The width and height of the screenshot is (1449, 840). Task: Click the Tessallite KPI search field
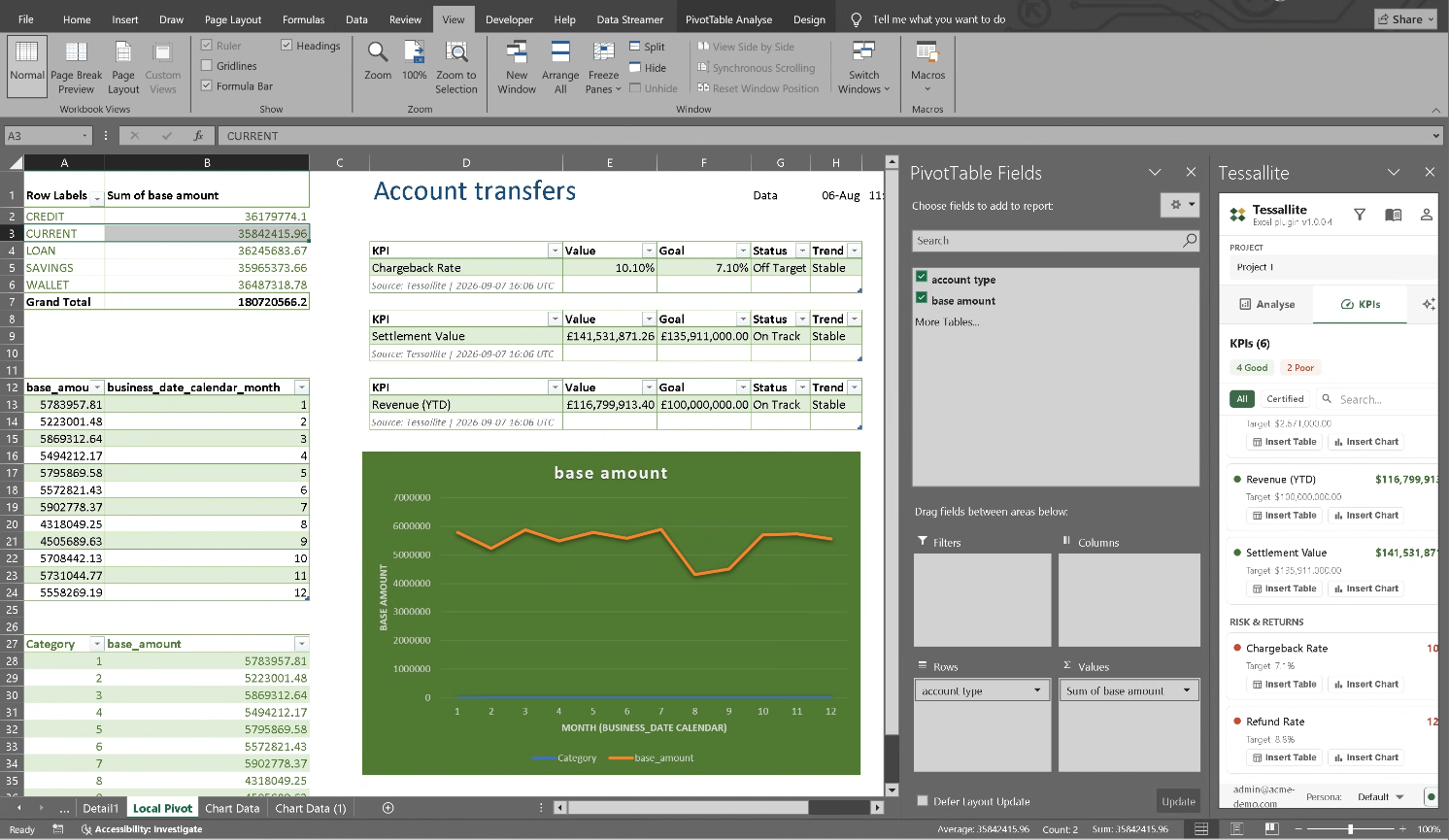[1376, 399]
